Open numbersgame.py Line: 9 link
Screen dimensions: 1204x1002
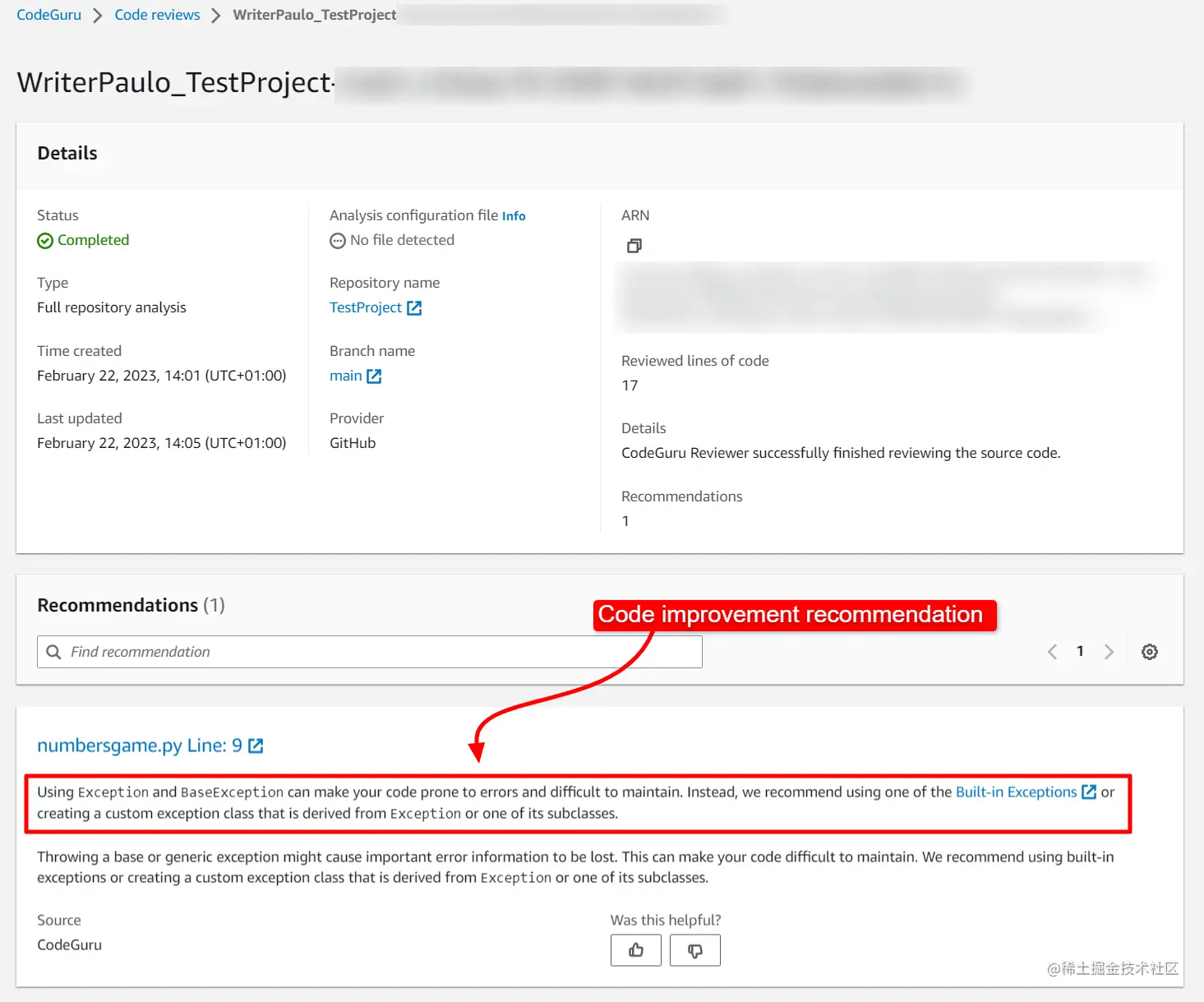pos(140,746)
